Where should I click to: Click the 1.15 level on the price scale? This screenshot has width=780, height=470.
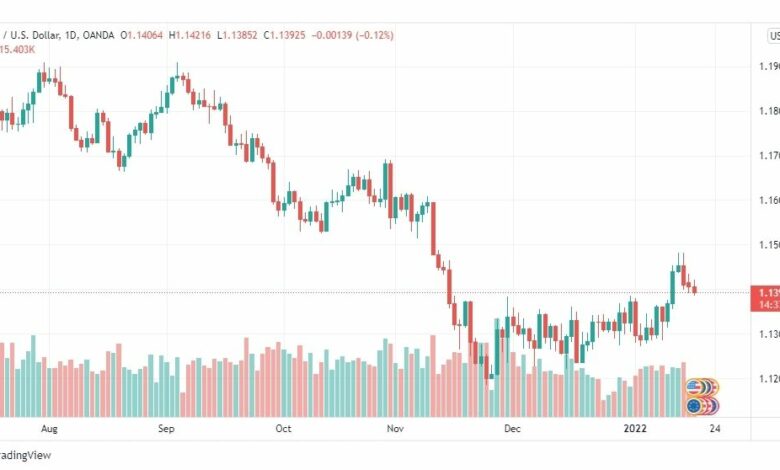coord(769,245)
